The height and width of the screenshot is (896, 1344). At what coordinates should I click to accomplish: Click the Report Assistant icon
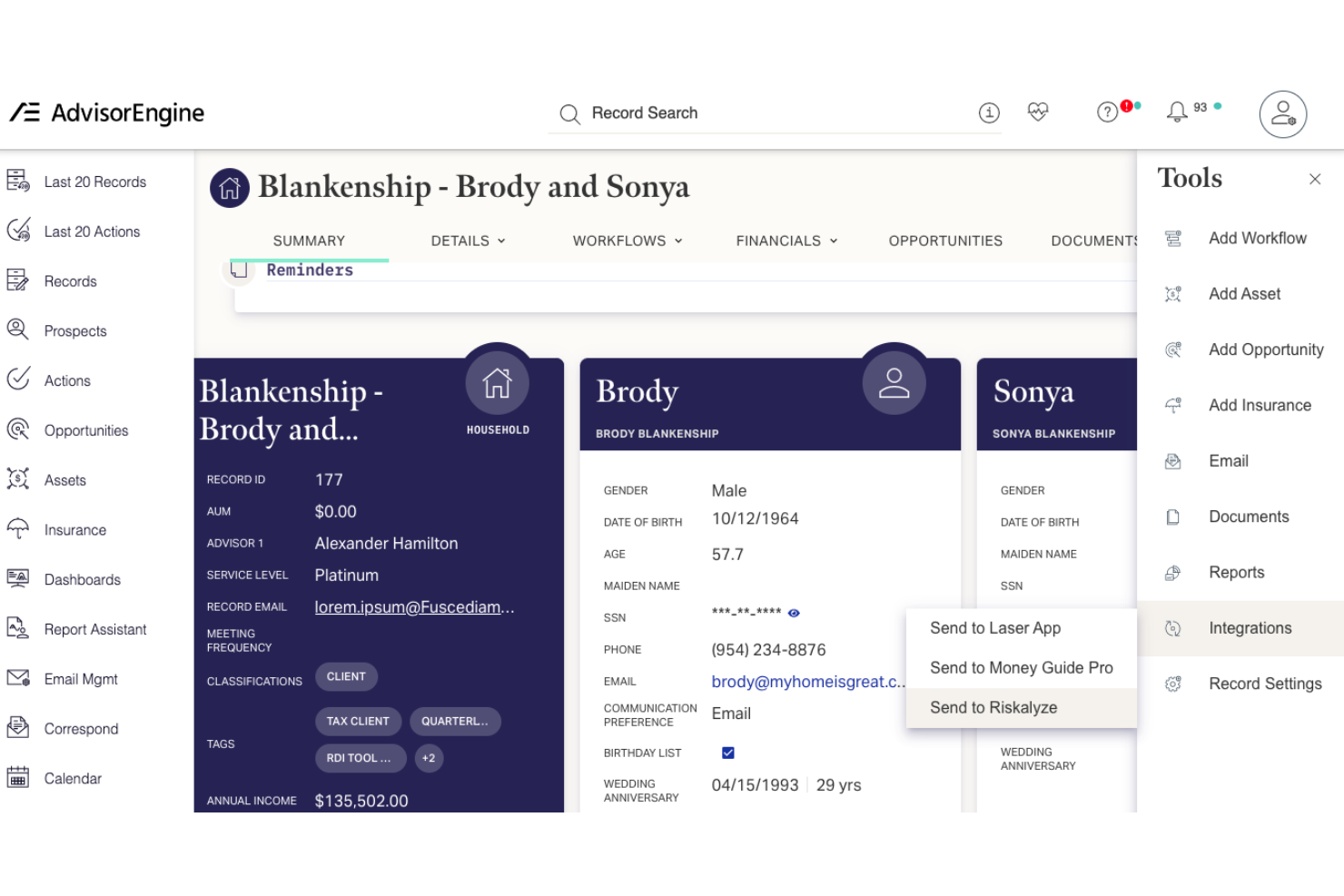18,628
